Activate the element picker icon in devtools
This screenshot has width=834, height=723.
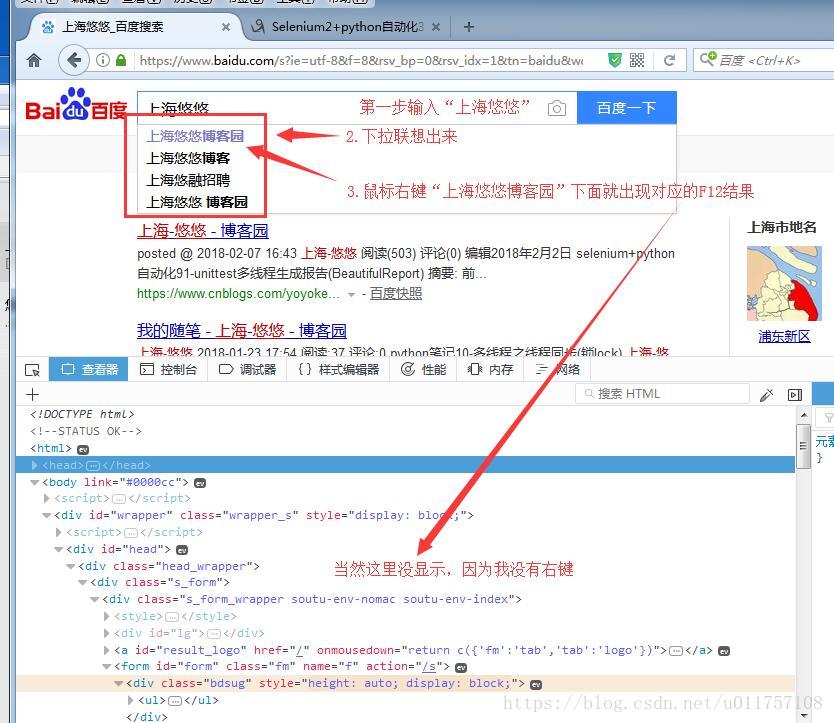click(x=32, y=369)
